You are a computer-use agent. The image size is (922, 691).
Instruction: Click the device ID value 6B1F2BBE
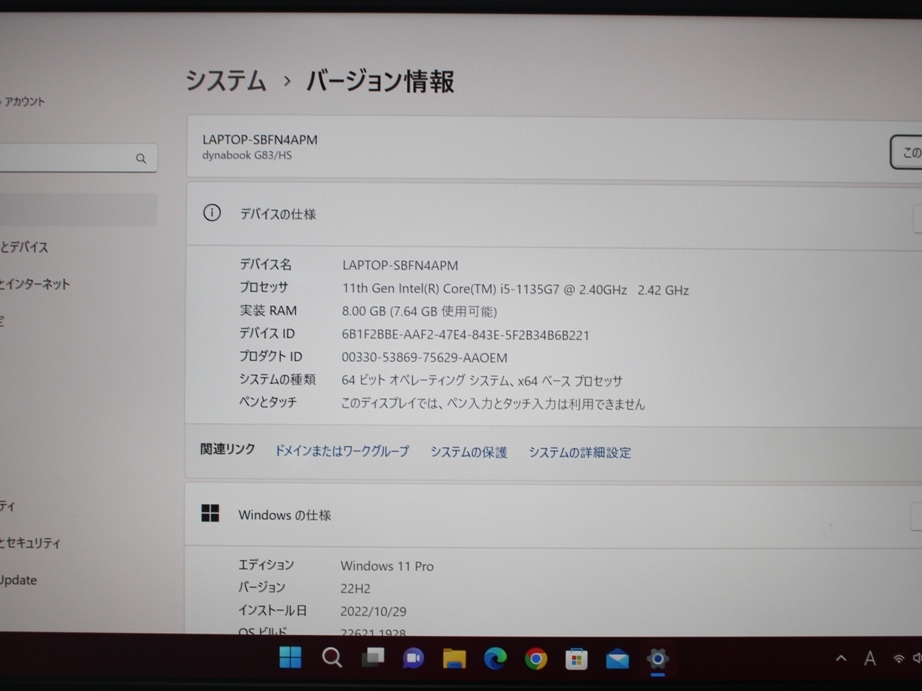click(x=465, y=335)
